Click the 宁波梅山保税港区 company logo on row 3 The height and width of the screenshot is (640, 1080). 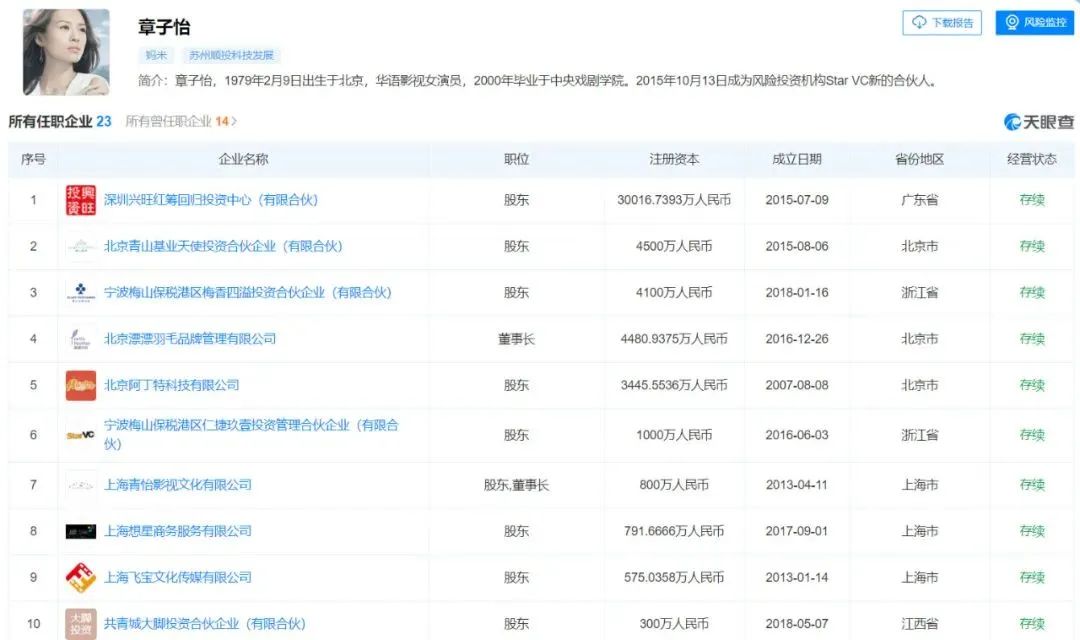tap(81, 293)
